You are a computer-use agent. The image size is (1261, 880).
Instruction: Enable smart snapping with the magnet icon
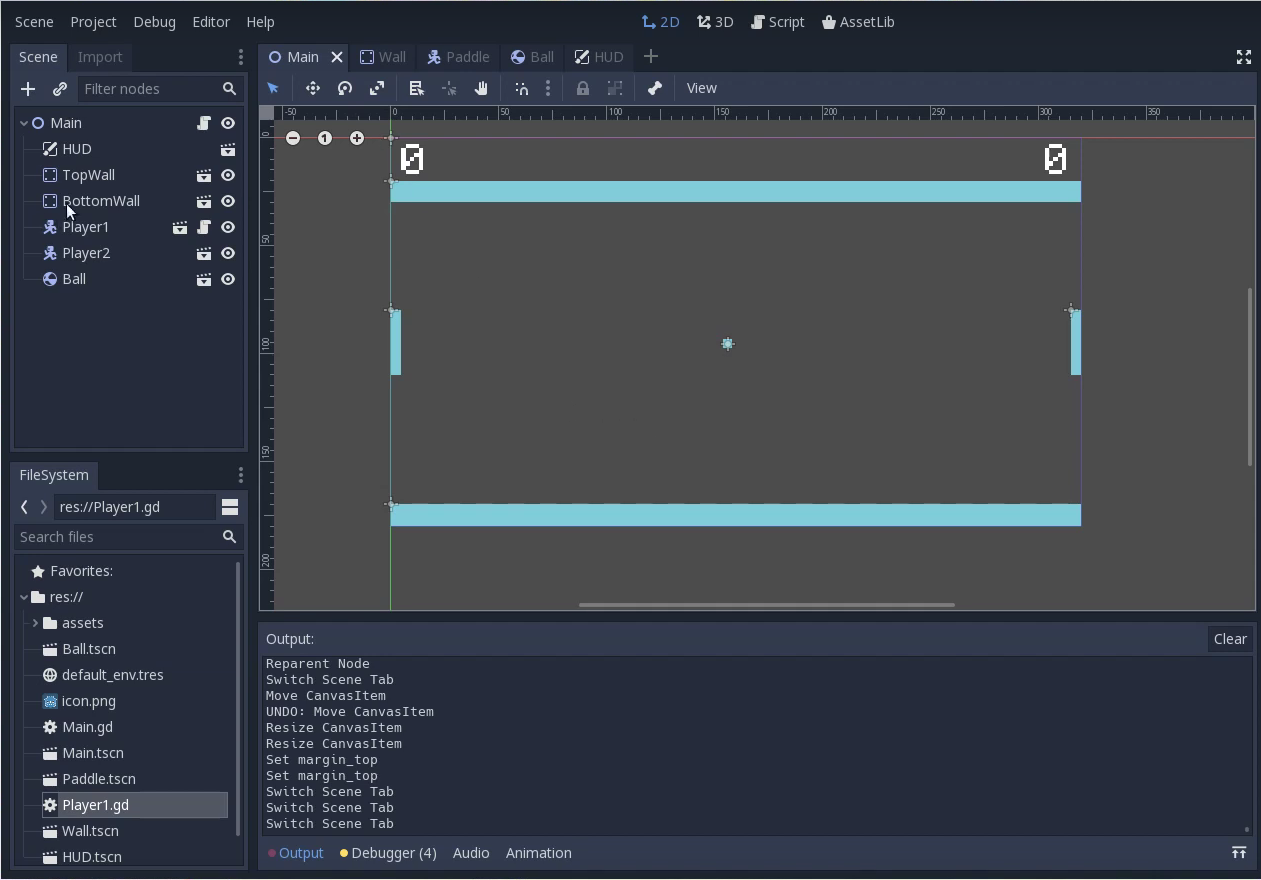[521, 88]
